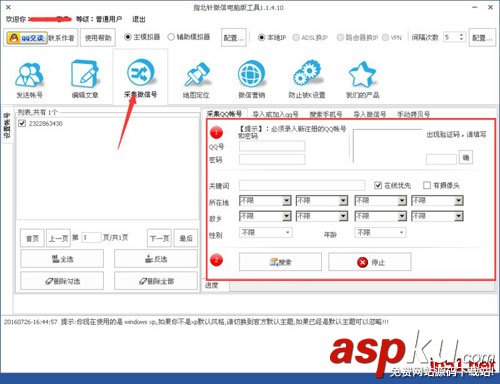The height and width of the screenshot is (384, 500).
Task: Expand the 年龄 age dropdown
Action: 380,232
